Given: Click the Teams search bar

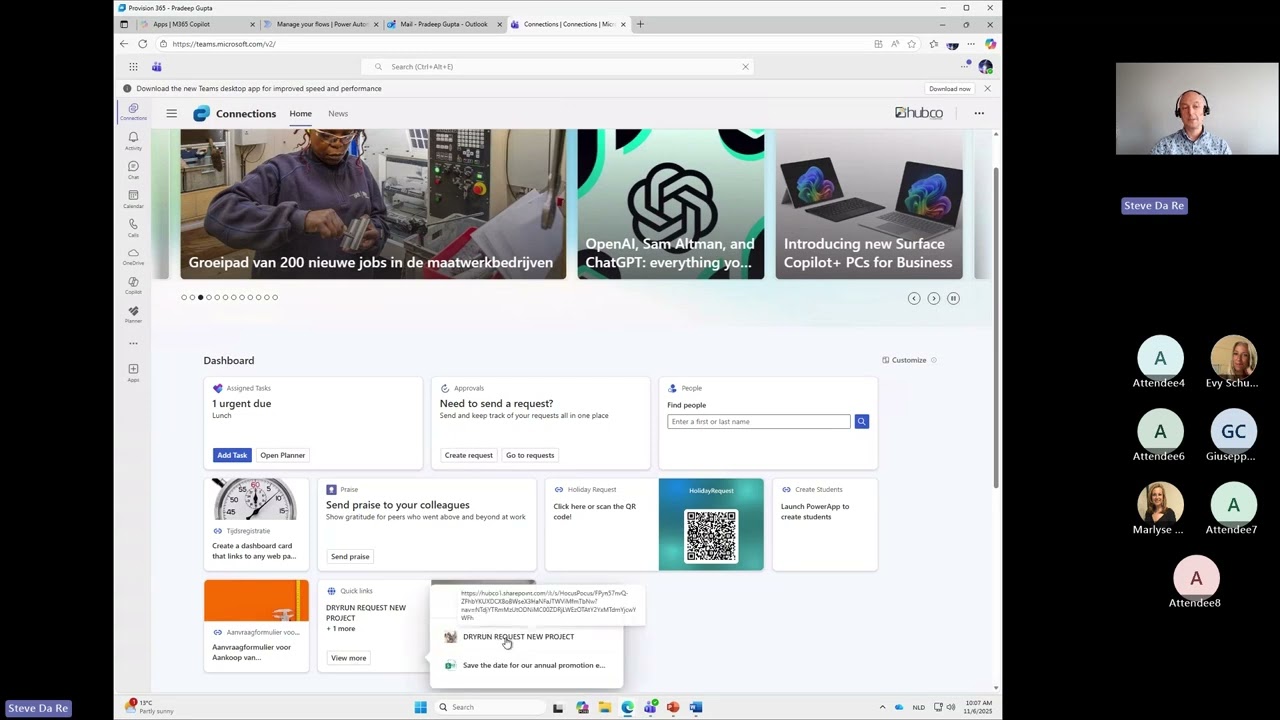Looking at the screenshot, I should pyautogui.click(x=557, y=67).
